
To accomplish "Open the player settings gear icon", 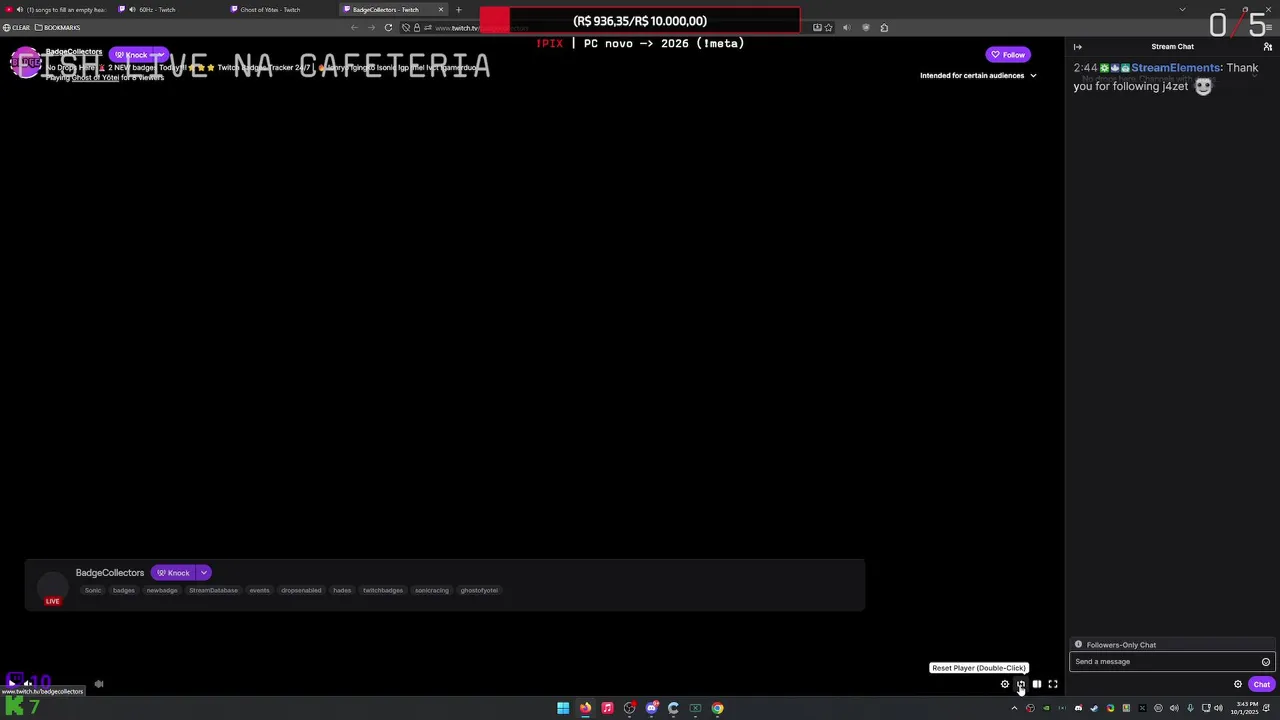I will pos(1005,684).
